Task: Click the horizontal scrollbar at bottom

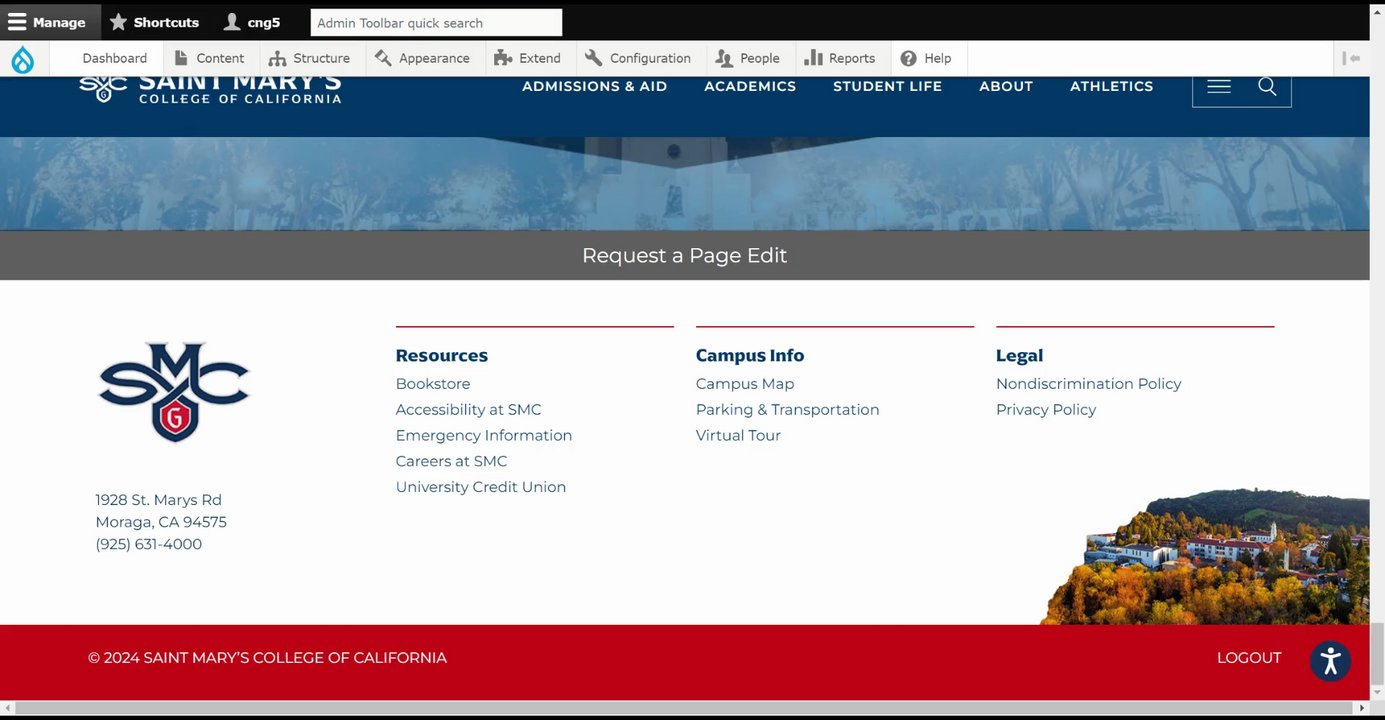Action: 684,709
